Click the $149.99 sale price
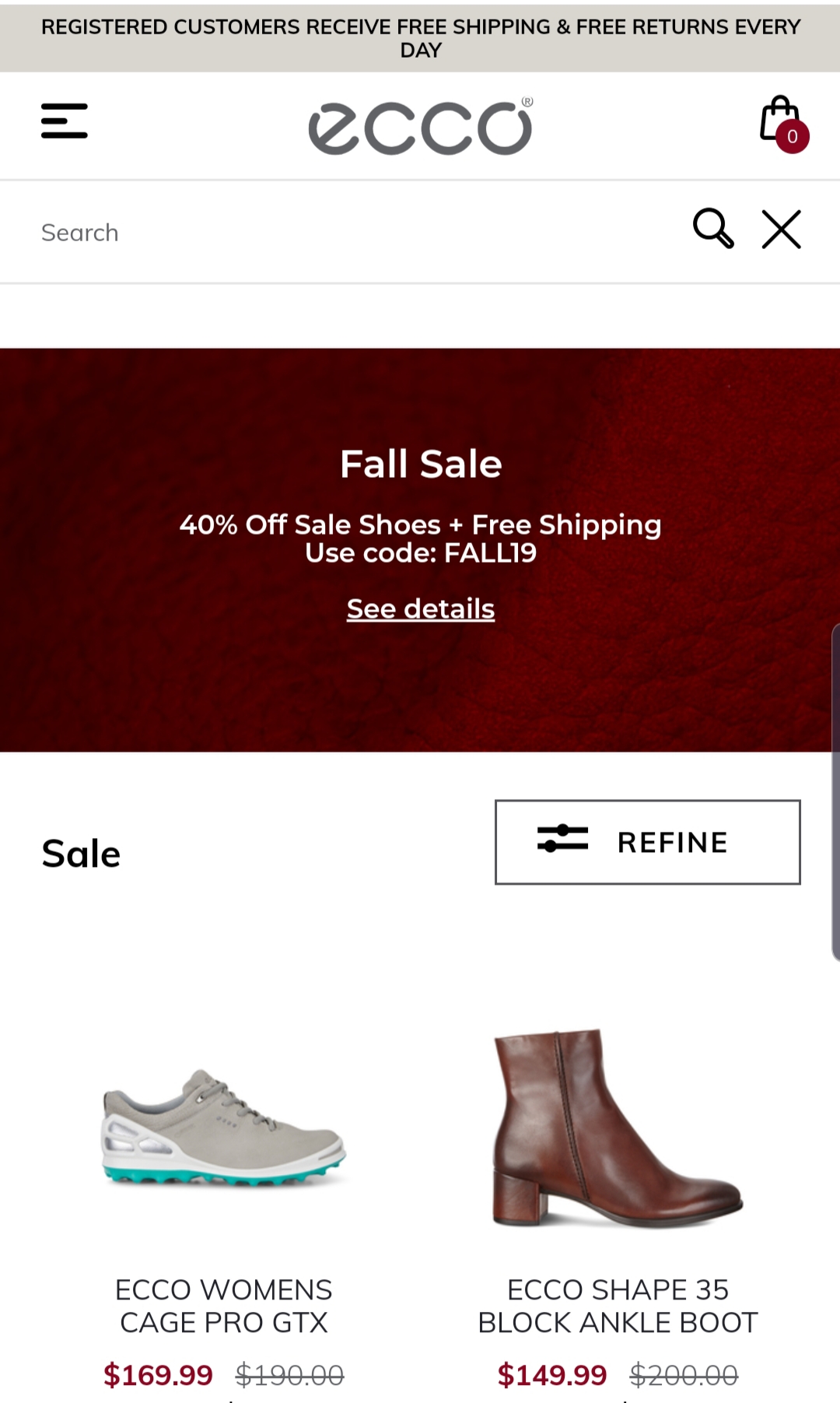This screenshot has height=1403, width=840. click(x=552, y=1375)
